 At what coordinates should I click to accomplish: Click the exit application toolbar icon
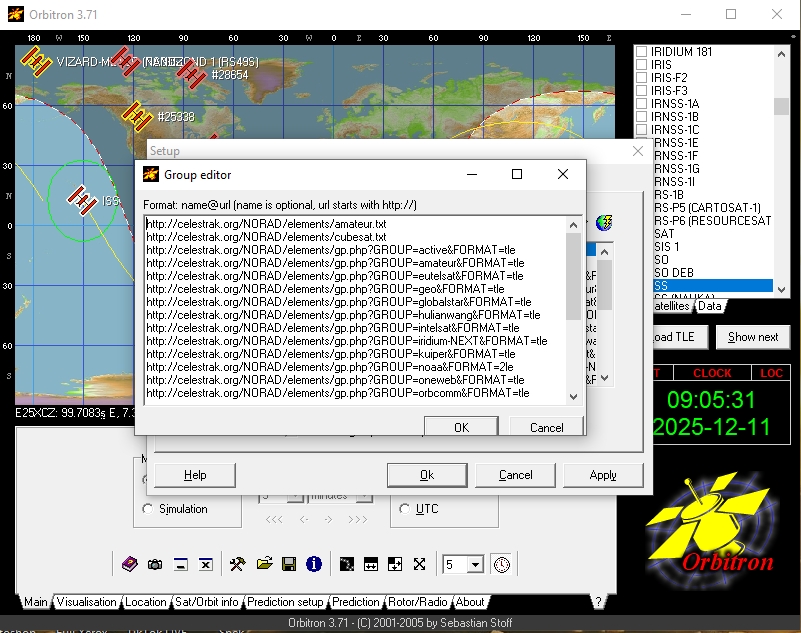[205, 564]
